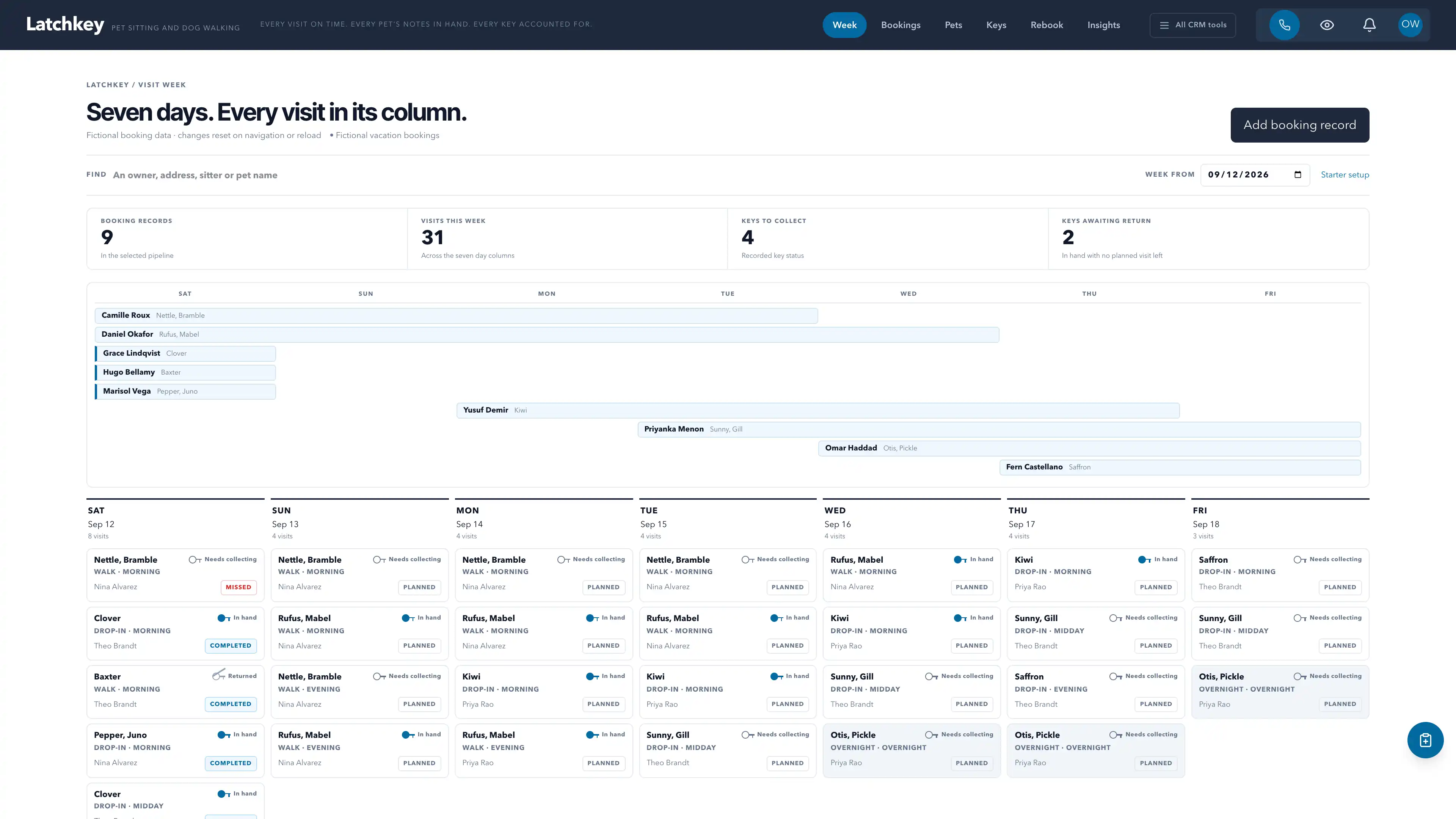This screenshot has height=819, width=1456.
Task: Click the calendar icon in the date field
Action: click(1298, 175)
